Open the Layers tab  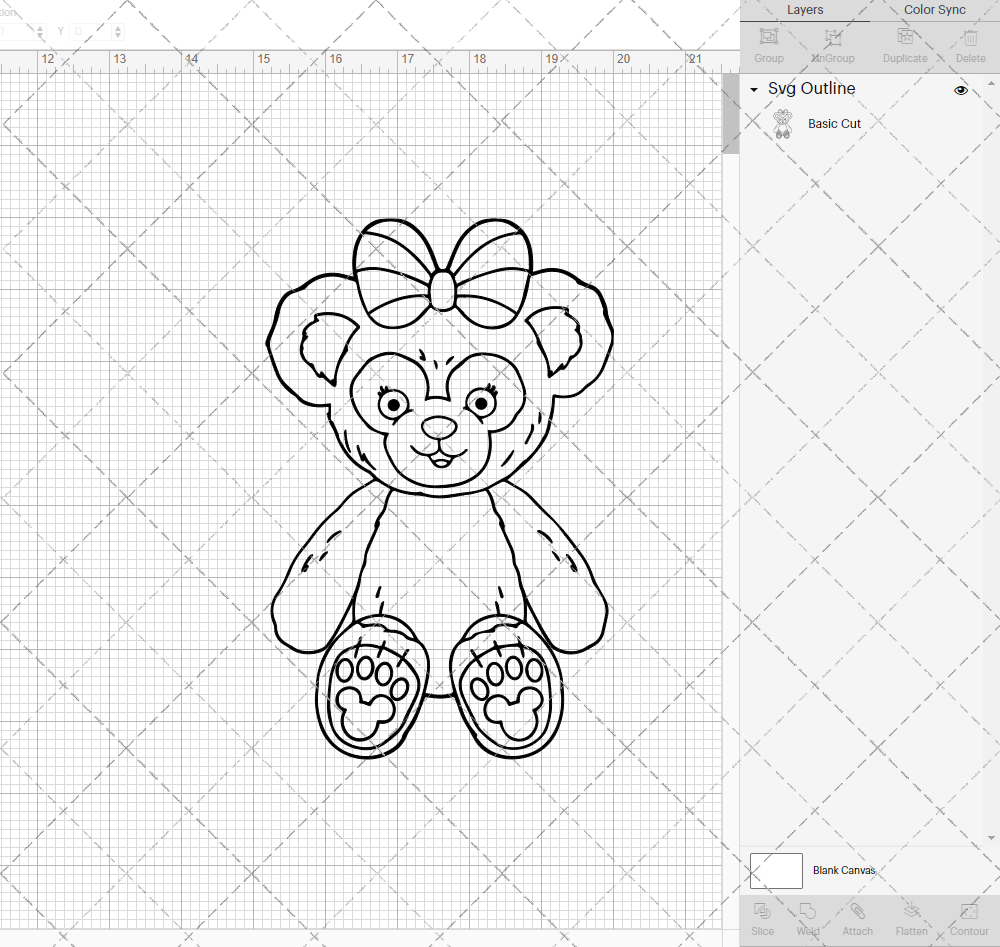tap(805, 10)
